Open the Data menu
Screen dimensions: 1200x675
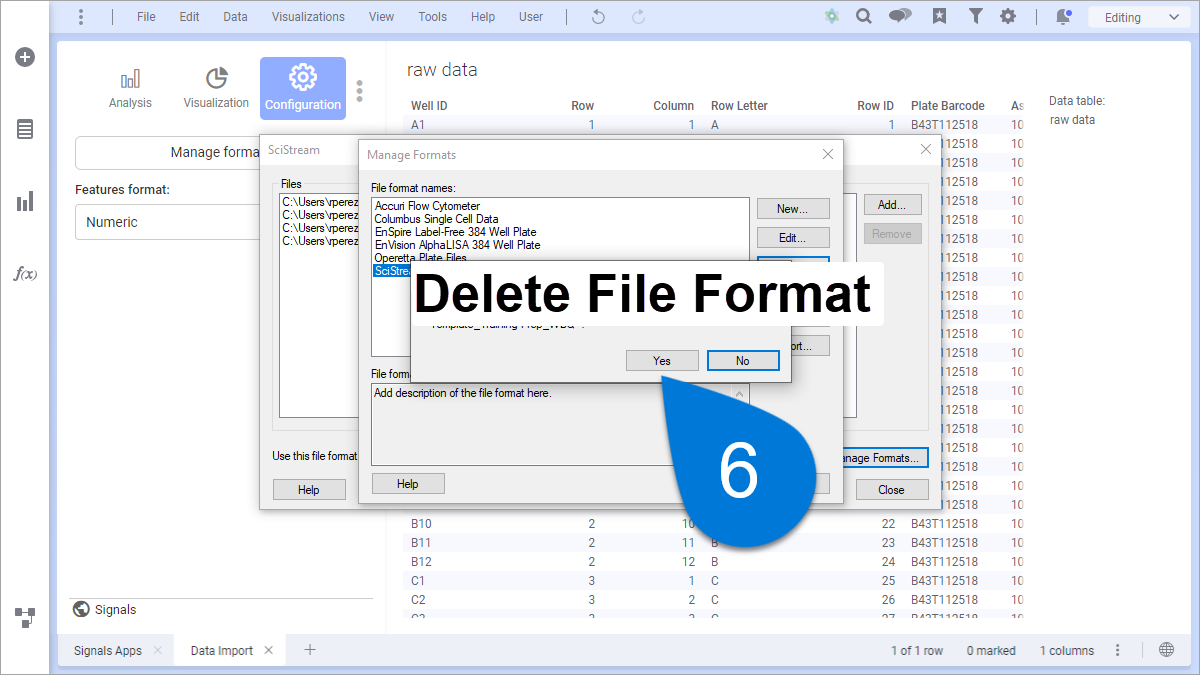click(235, 17)
